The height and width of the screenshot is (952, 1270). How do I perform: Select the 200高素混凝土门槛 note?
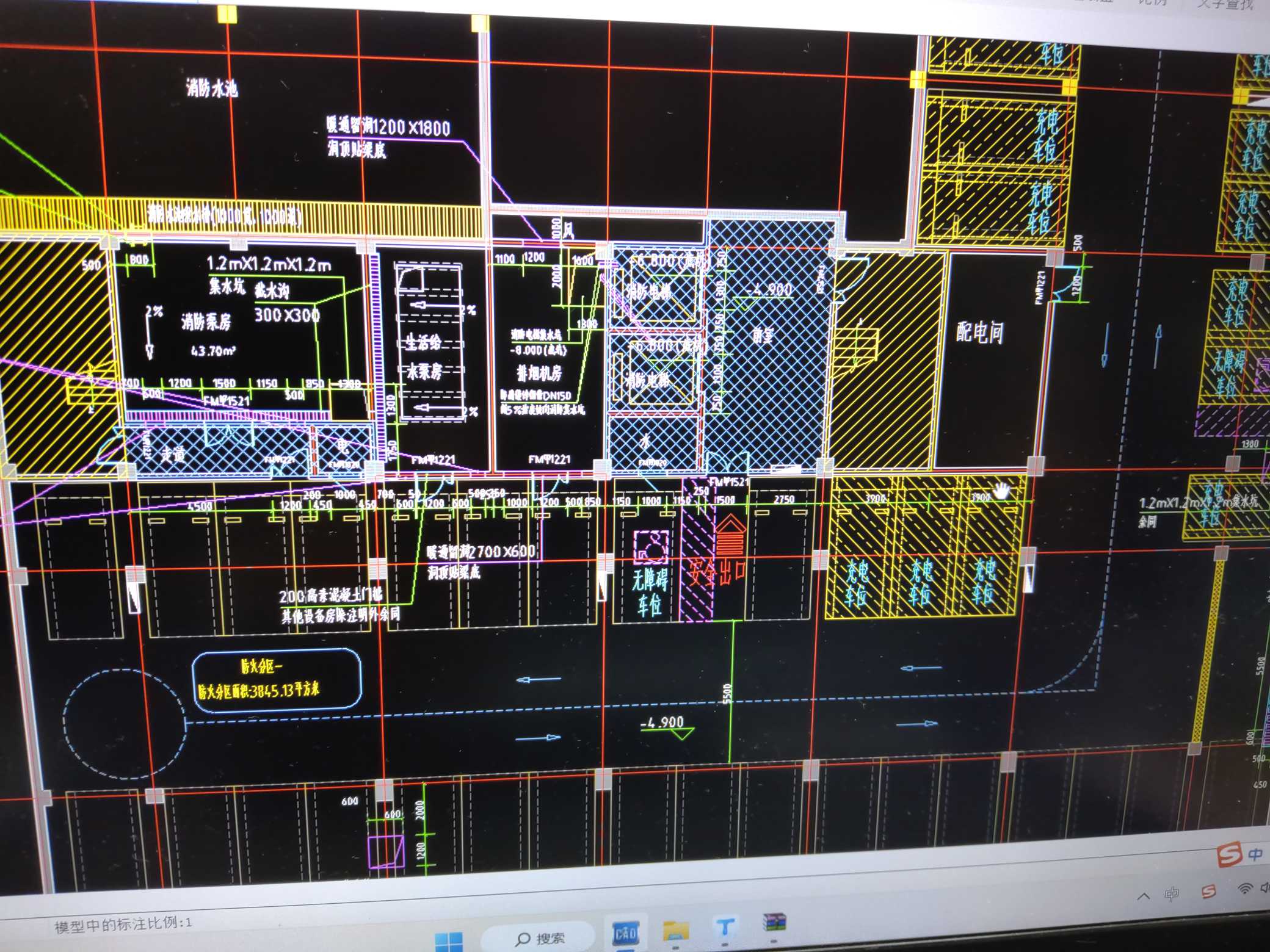tap(331, 595)
